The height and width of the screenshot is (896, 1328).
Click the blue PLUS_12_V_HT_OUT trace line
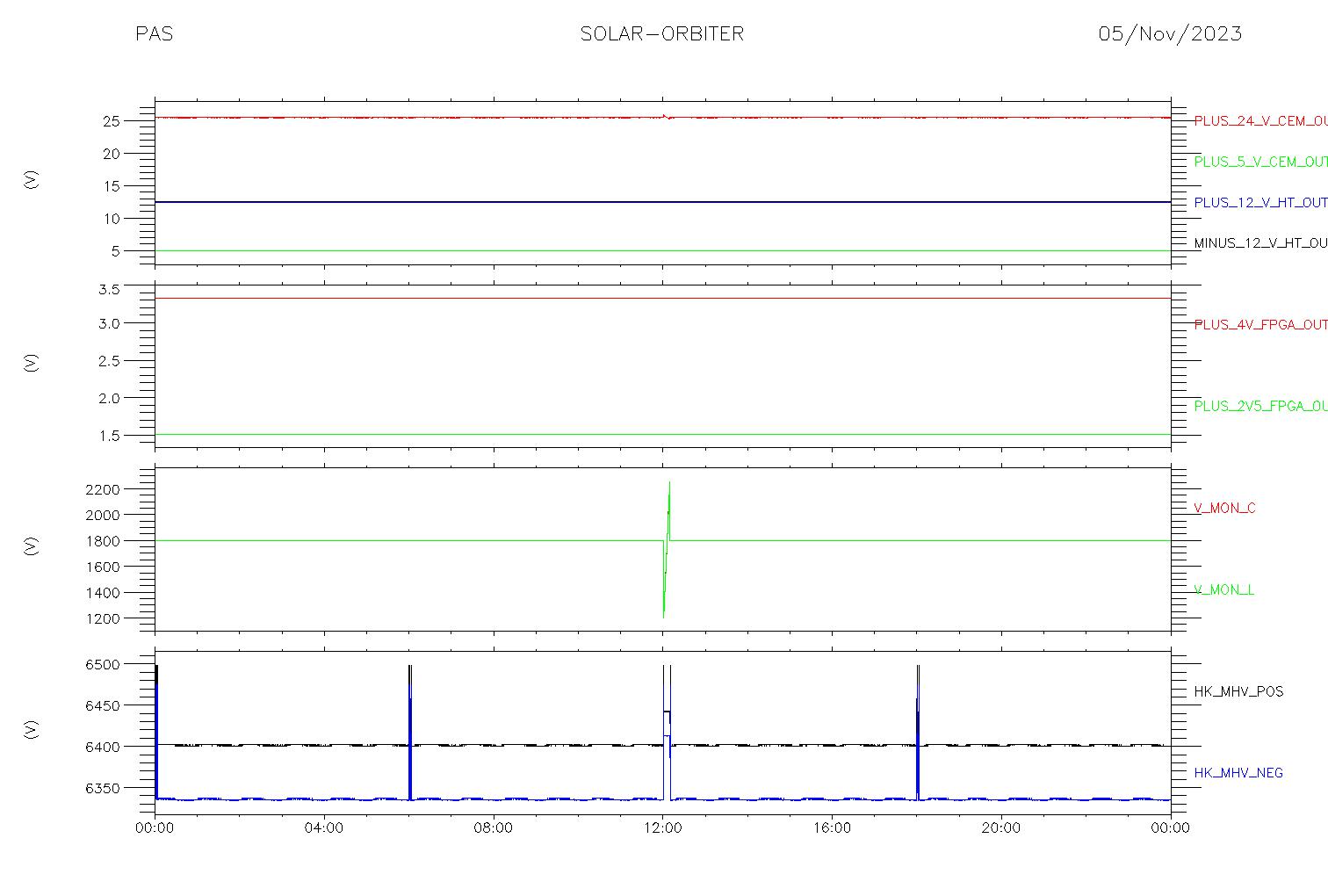(662, 202)
